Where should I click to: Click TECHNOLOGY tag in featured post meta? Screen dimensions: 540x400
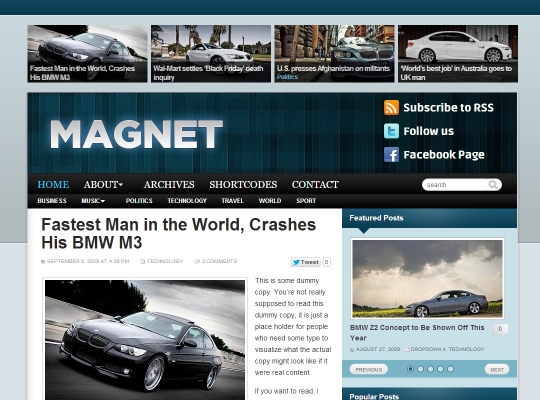pyautogui.click(x=466, y=349)
